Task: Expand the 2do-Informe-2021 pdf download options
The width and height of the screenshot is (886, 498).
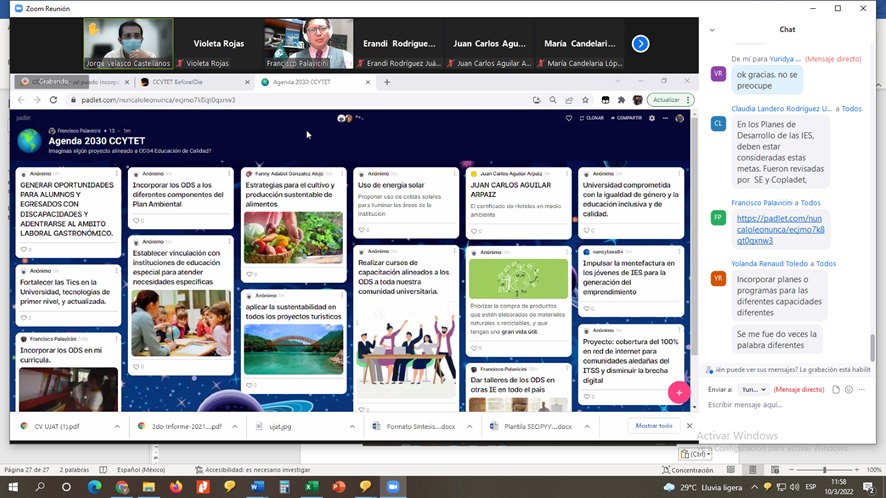Action: [x=234, y=427]
